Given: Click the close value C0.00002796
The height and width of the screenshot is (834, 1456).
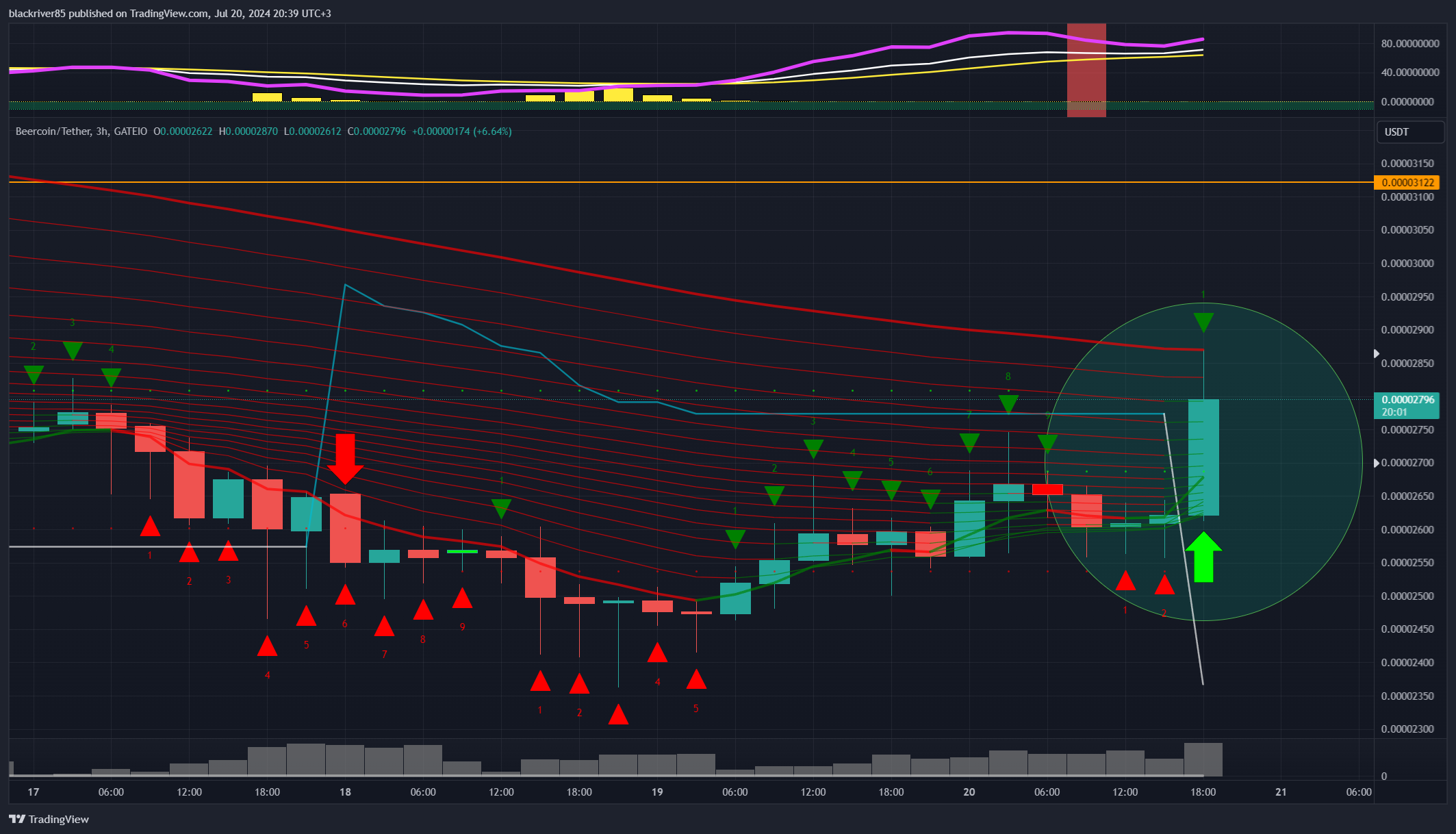Looking at the screenshot, I should coord(376,131).
